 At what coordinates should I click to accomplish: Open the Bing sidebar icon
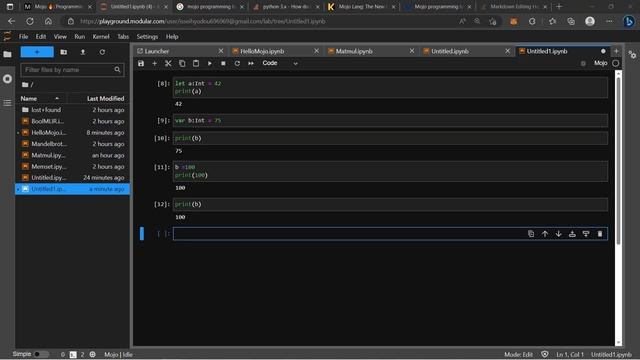[629, 21]
